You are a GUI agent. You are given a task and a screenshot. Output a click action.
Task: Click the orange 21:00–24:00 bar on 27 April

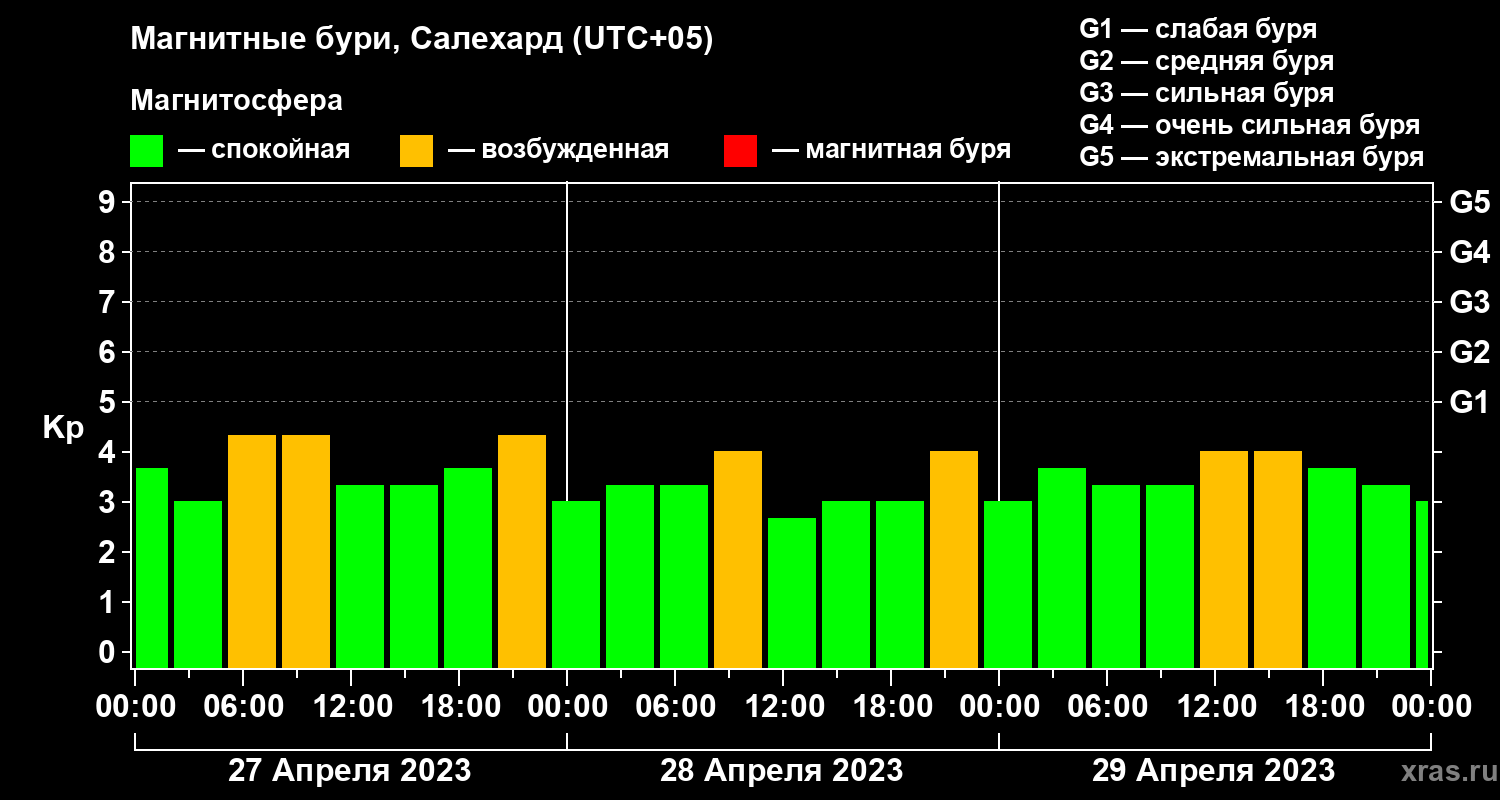522,551
